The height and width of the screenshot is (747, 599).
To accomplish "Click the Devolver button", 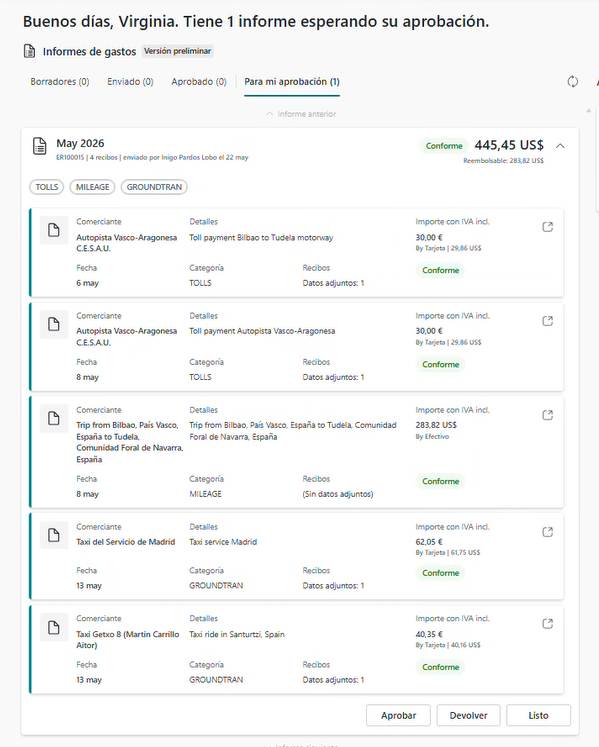I will coord(468,716).
